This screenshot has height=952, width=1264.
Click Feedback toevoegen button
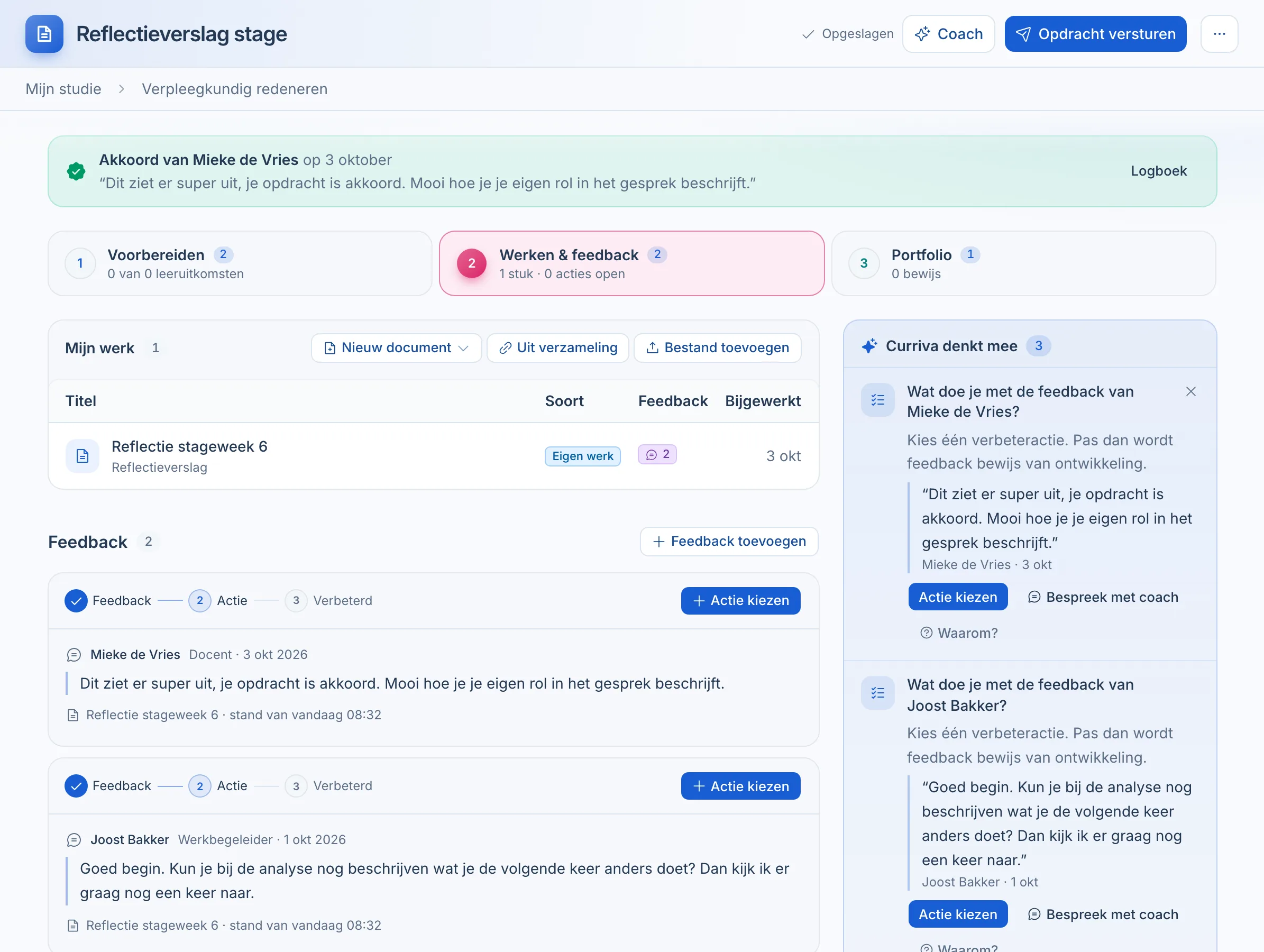[729, 541]
